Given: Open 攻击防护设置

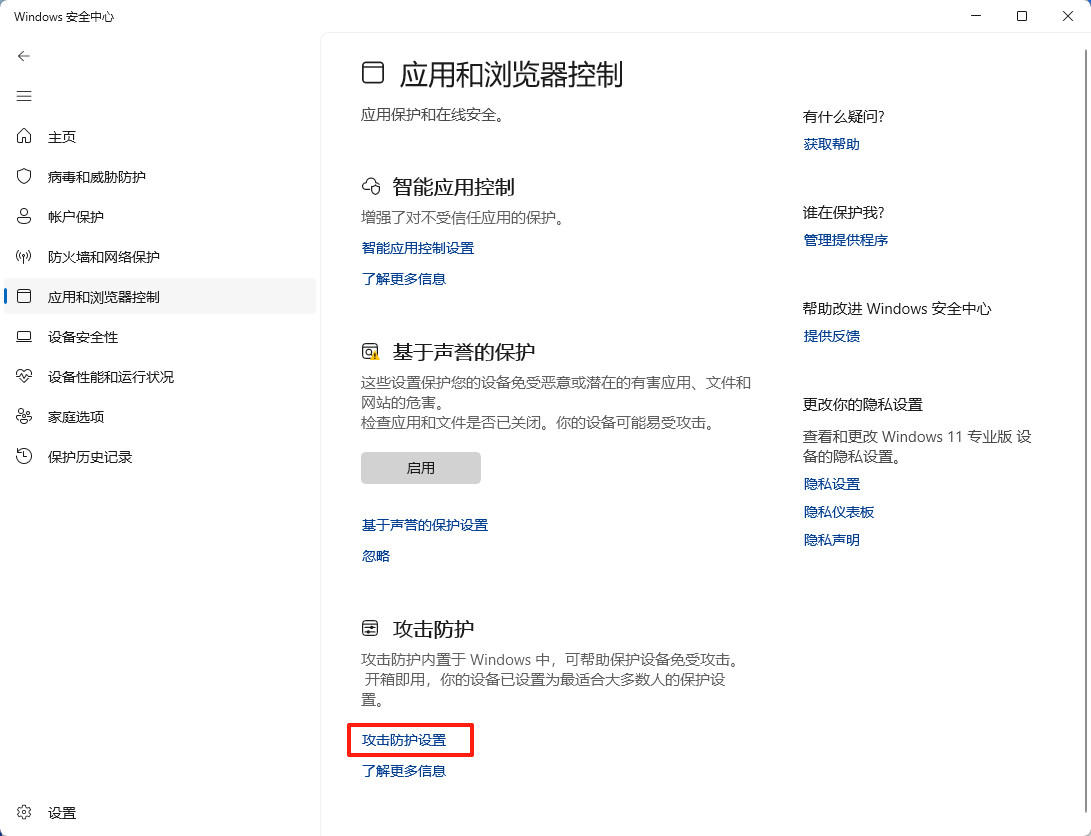Looking at the screenshot, I should click(410, 740).
